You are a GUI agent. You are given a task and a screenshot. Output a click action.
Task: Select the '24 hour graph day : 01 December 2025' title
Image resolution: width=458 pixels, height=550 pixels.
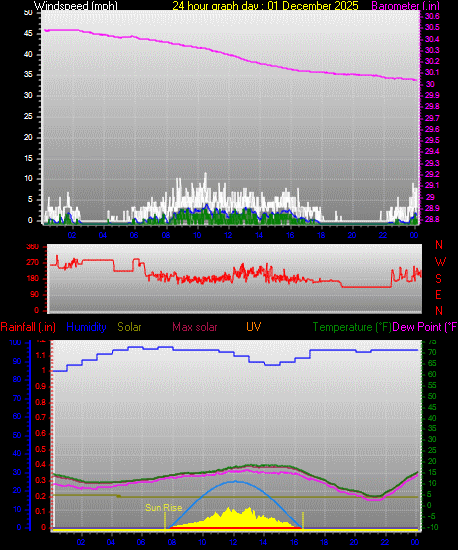265,6
